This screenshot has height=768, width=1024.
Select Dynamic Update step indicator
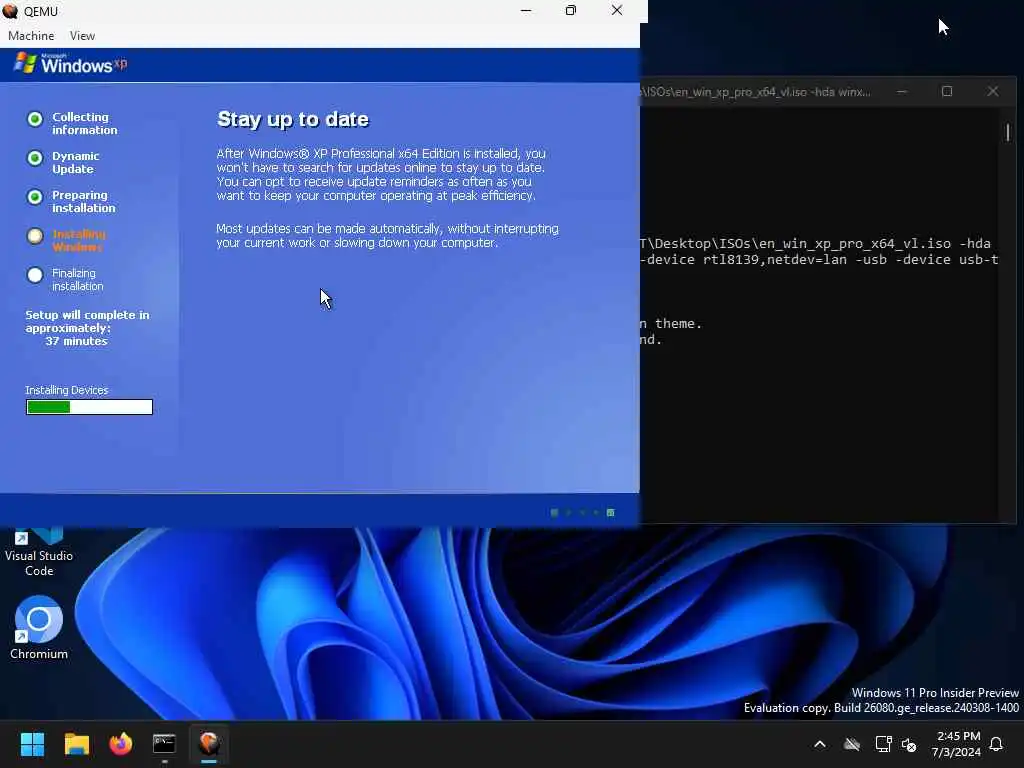tap(35, 158)
